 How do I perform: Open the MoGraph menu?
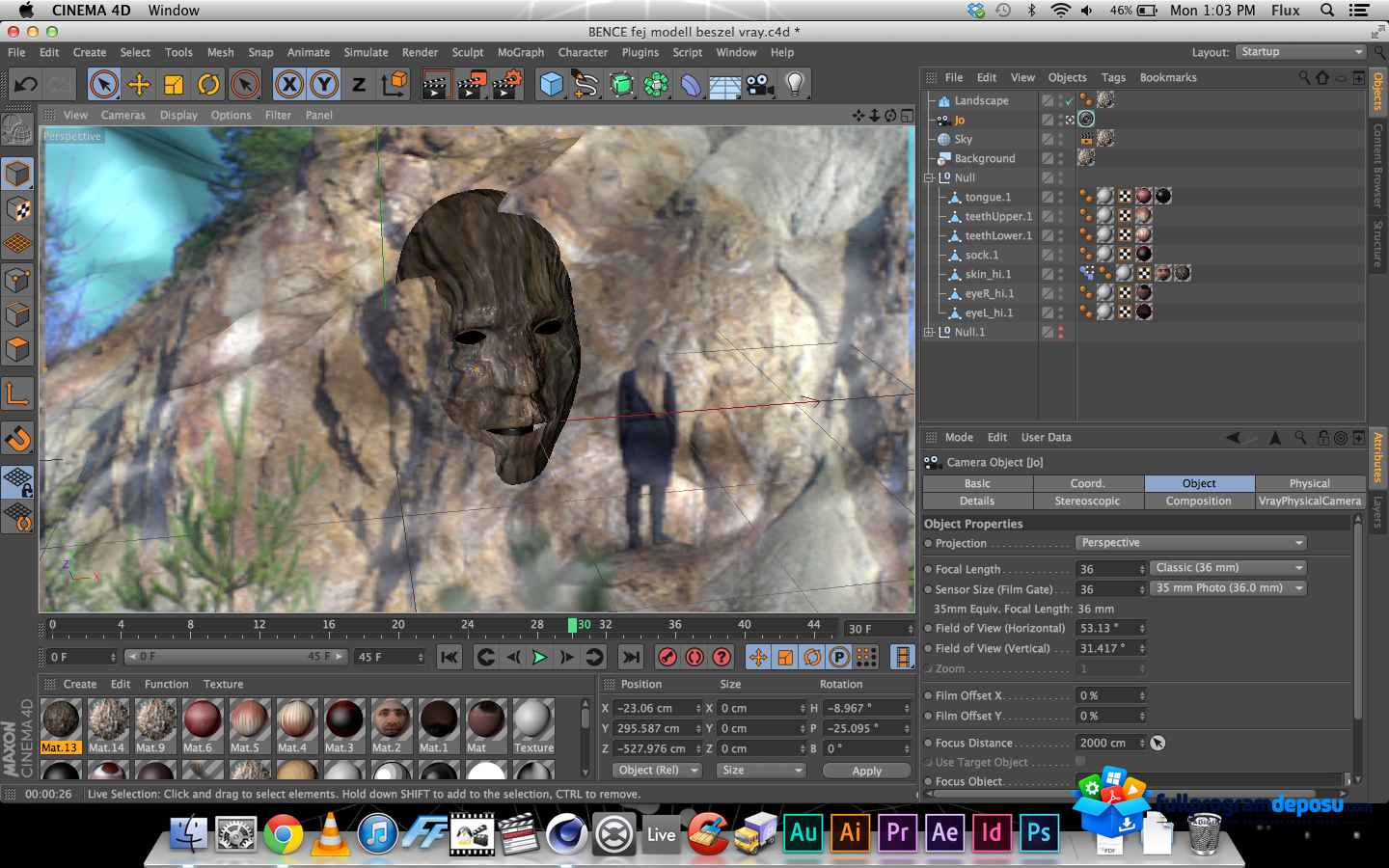pyautogui.click(x=521, y=52)
